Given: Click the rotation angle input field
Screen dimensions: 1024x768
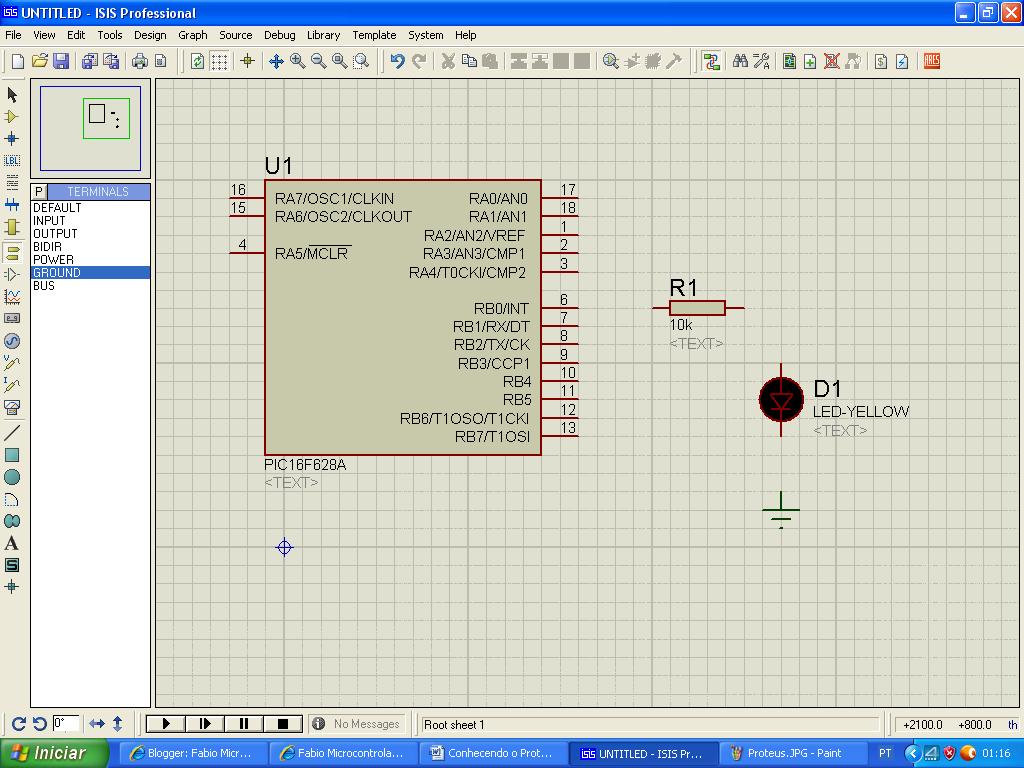Looking at the screenshot, I should click(x=66, y=723).
